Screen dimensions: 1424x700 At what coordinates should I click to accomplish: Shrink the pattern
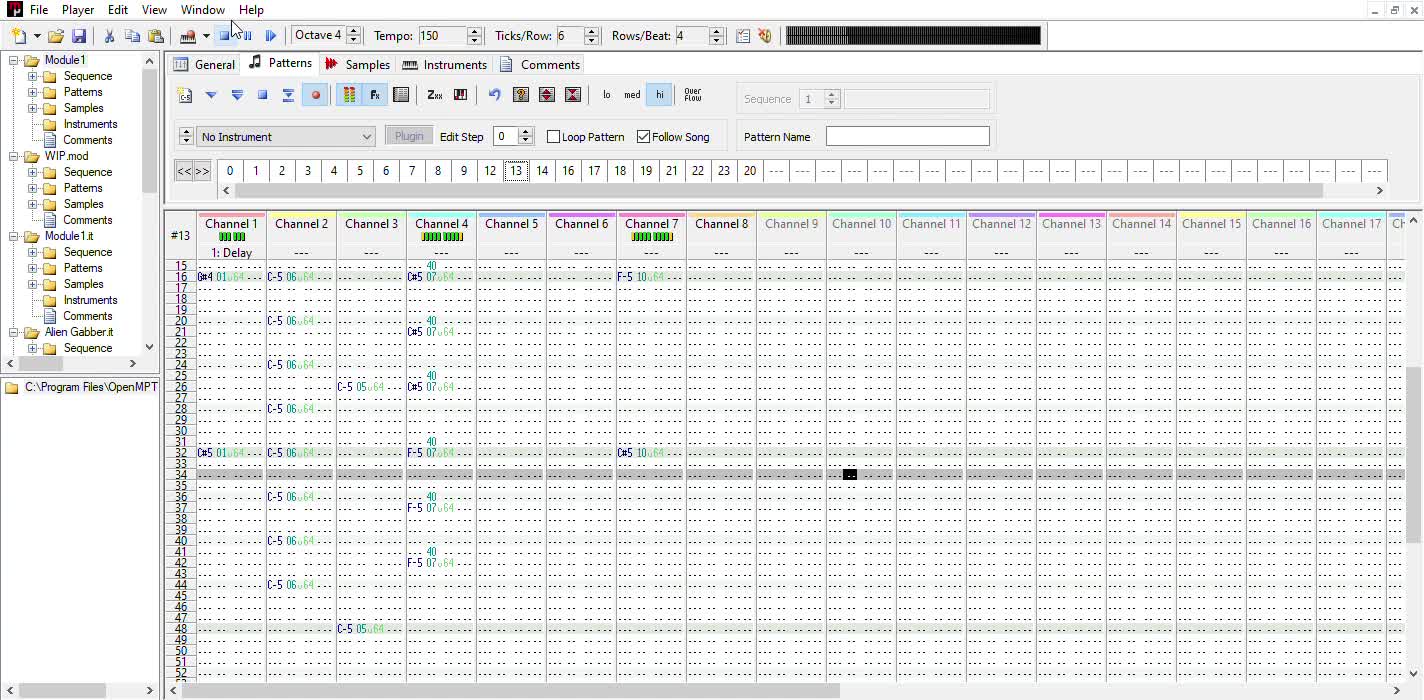(x=573, y=95)
